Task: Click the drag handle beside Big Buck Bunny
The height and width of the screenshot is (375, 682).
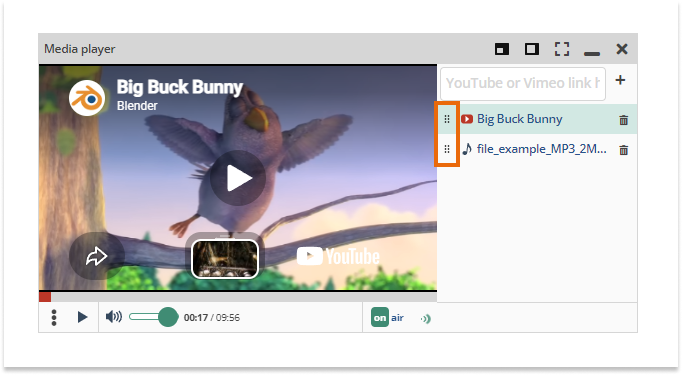Action: [447, 119]
